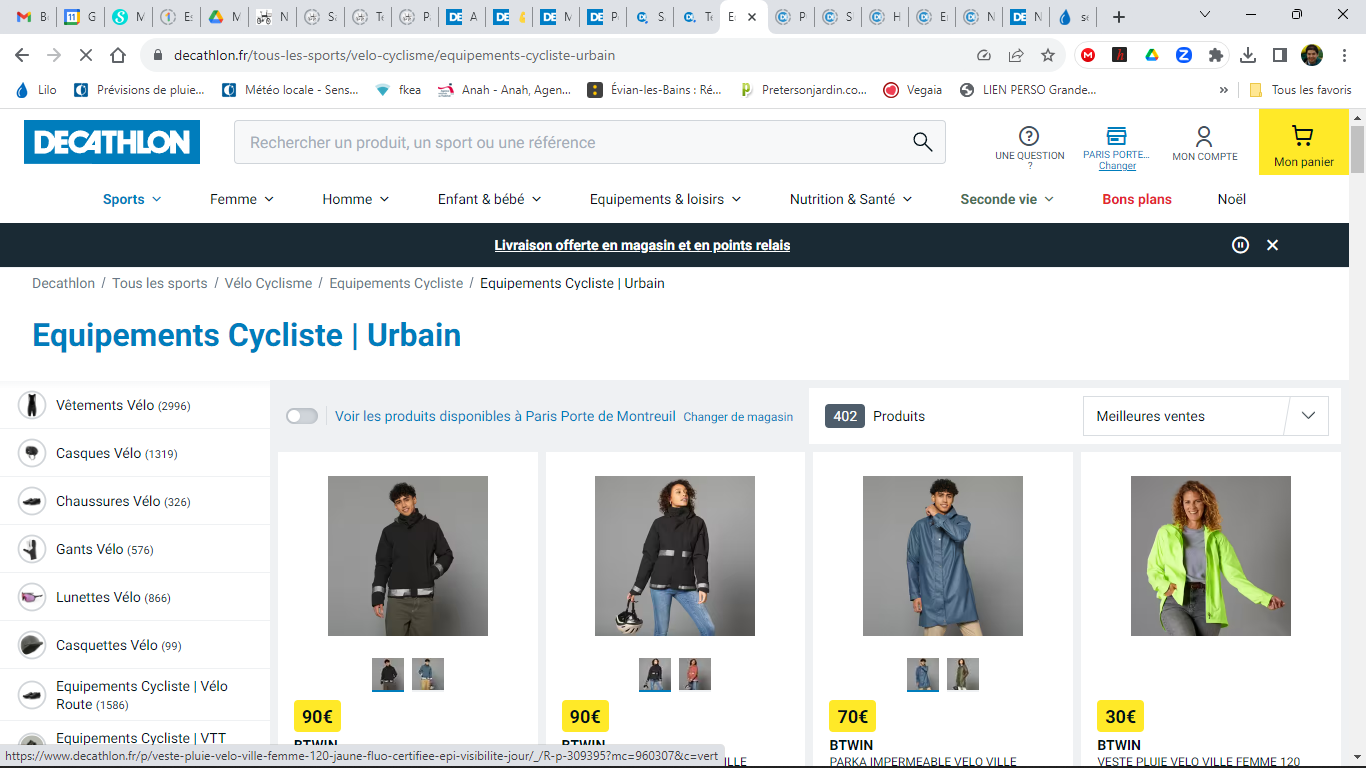Viewport: 1366px width, 768px height.
Task: Click the Une Question help icon
Action: (1028, 137)
